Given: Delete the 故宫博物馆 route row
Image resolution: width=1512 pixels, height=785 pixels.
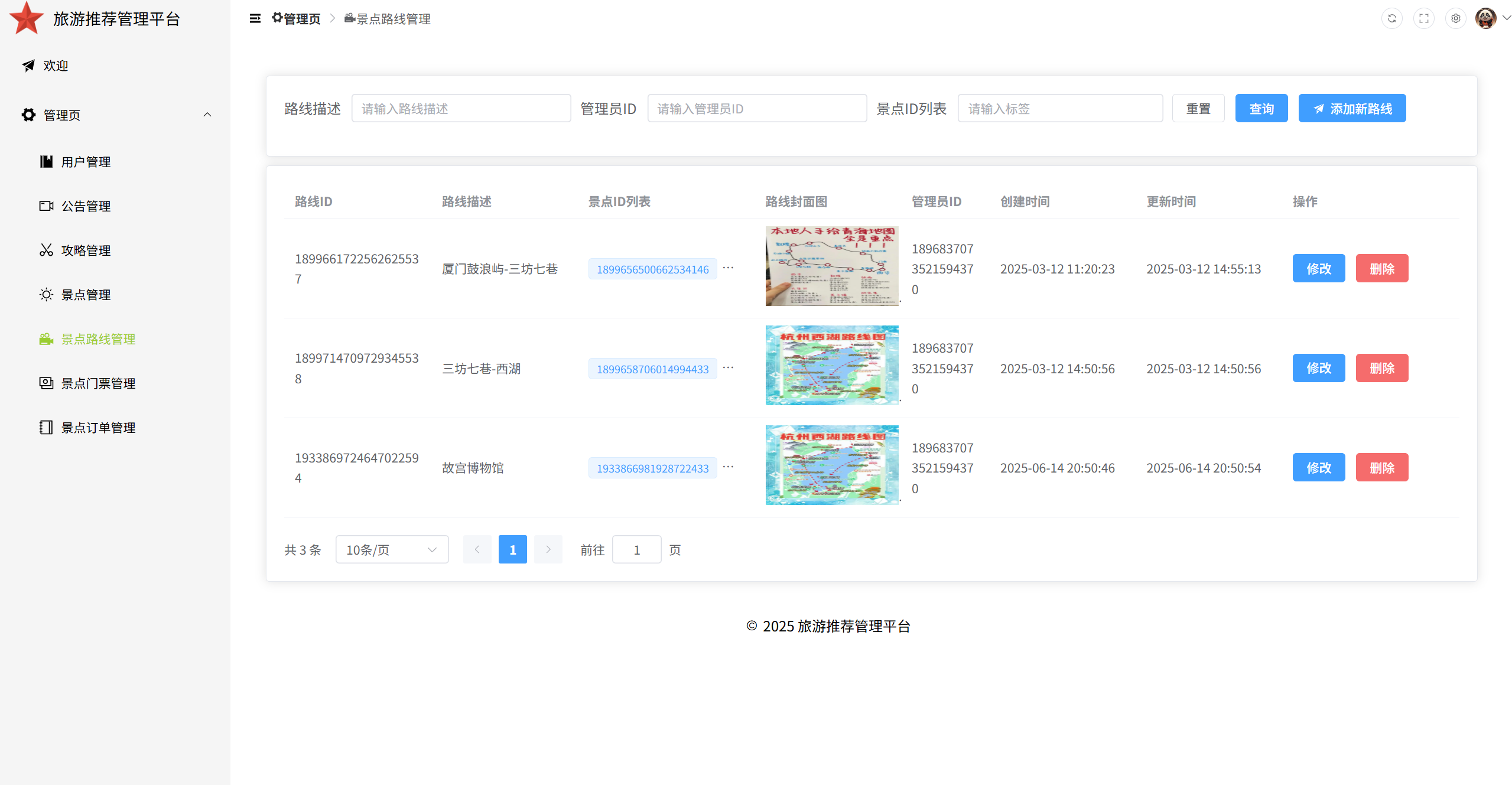Looking at the screenshot, I should point(1381,468).
